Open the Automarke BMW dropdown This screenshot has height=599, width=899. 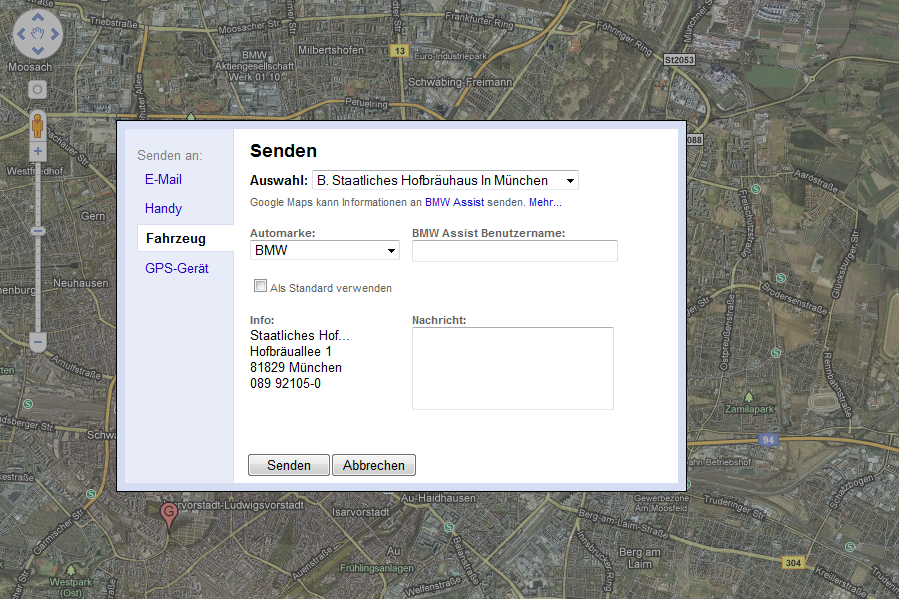[x=325, y=250]
